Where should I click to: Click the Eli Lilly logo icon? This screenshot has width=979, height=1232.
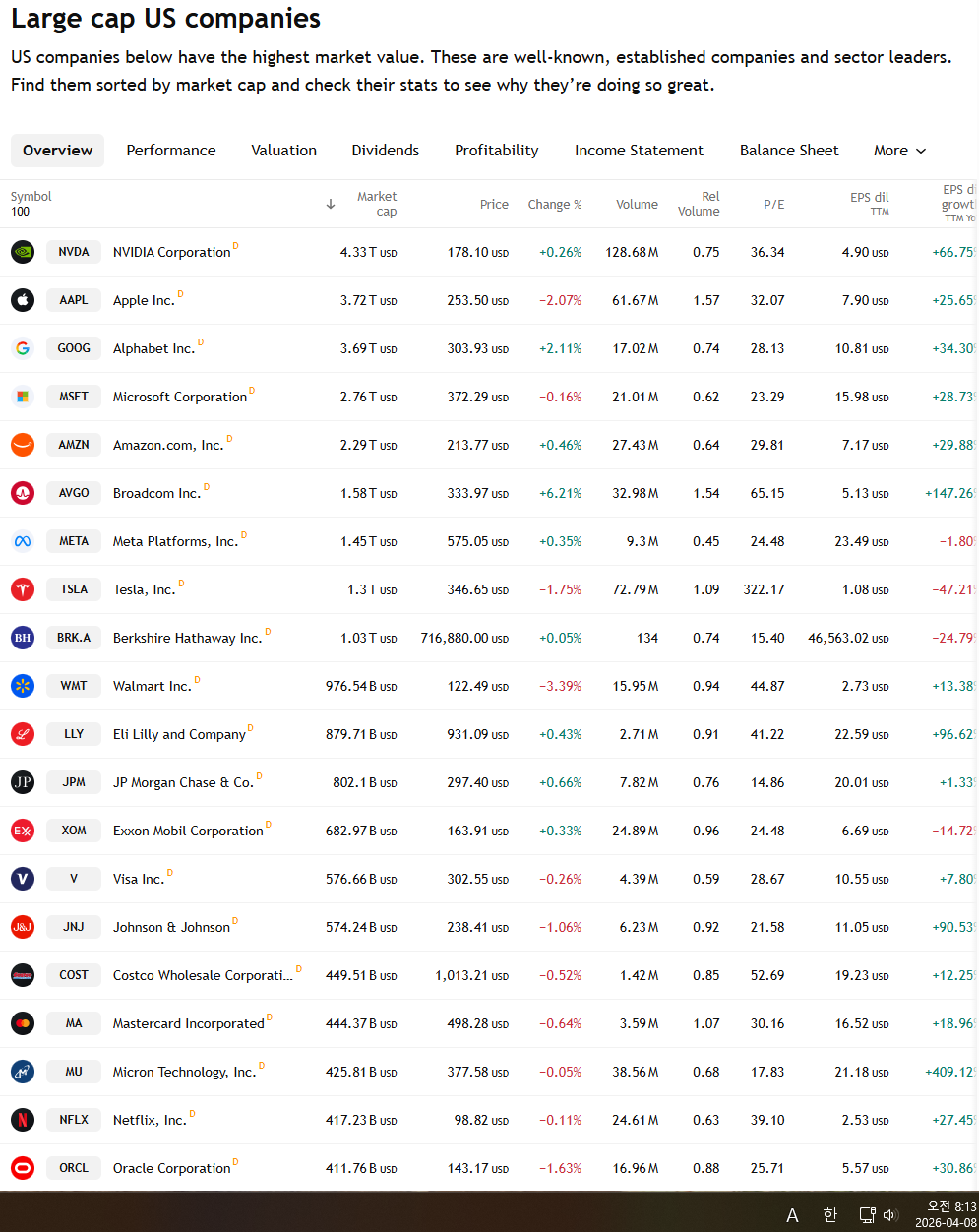[23, 734]
